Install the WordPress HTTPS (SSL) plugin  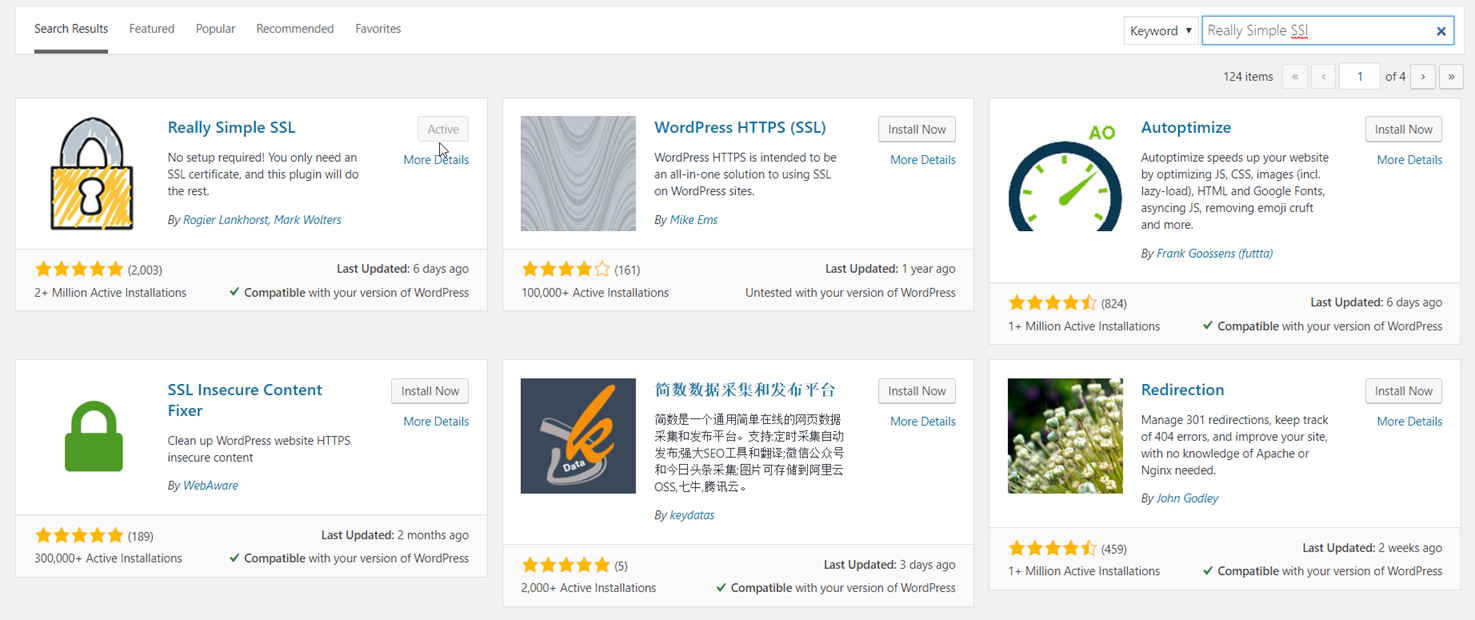(x=917, y=129)
